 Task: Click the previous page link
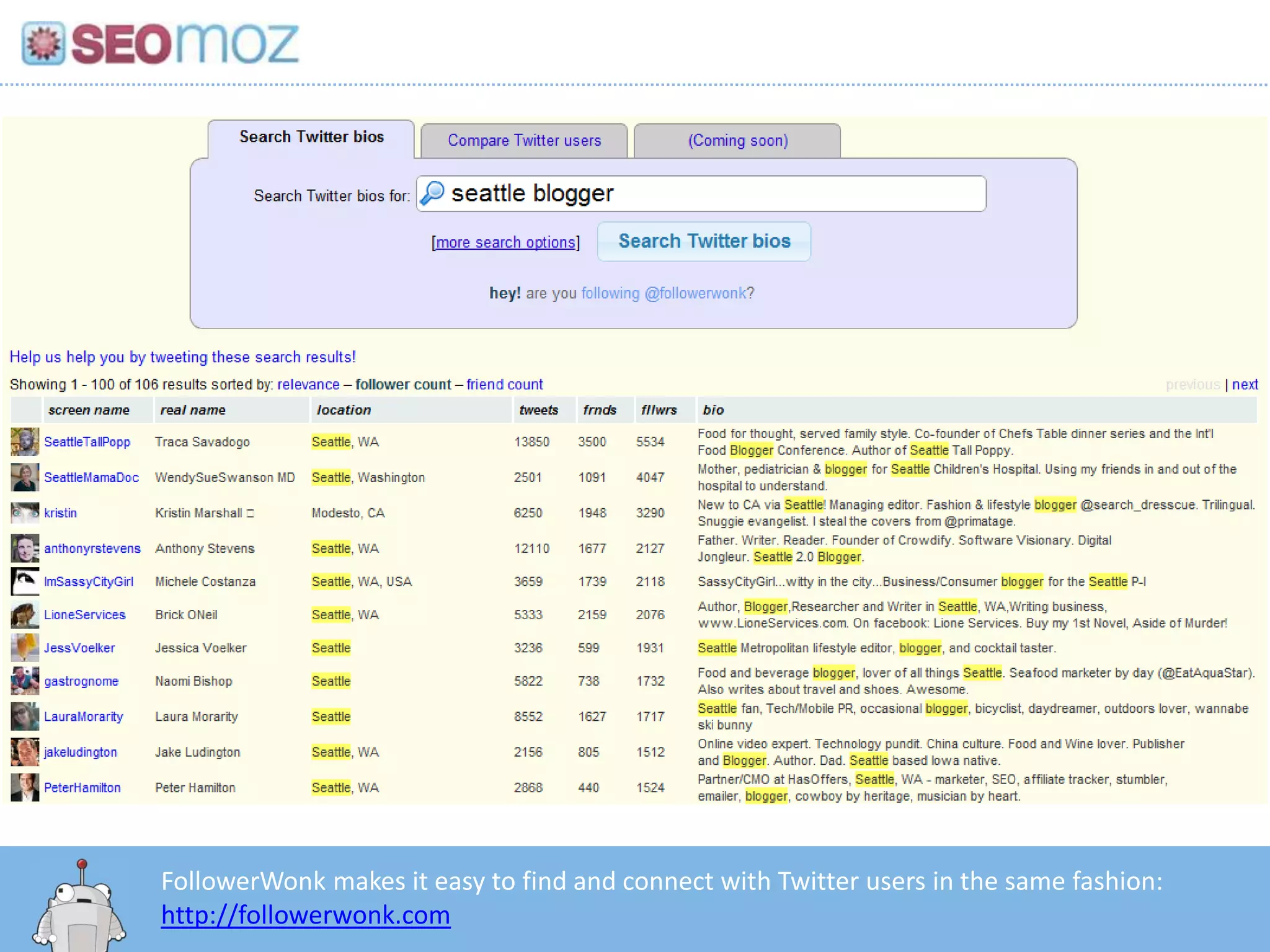(1192, 384)
